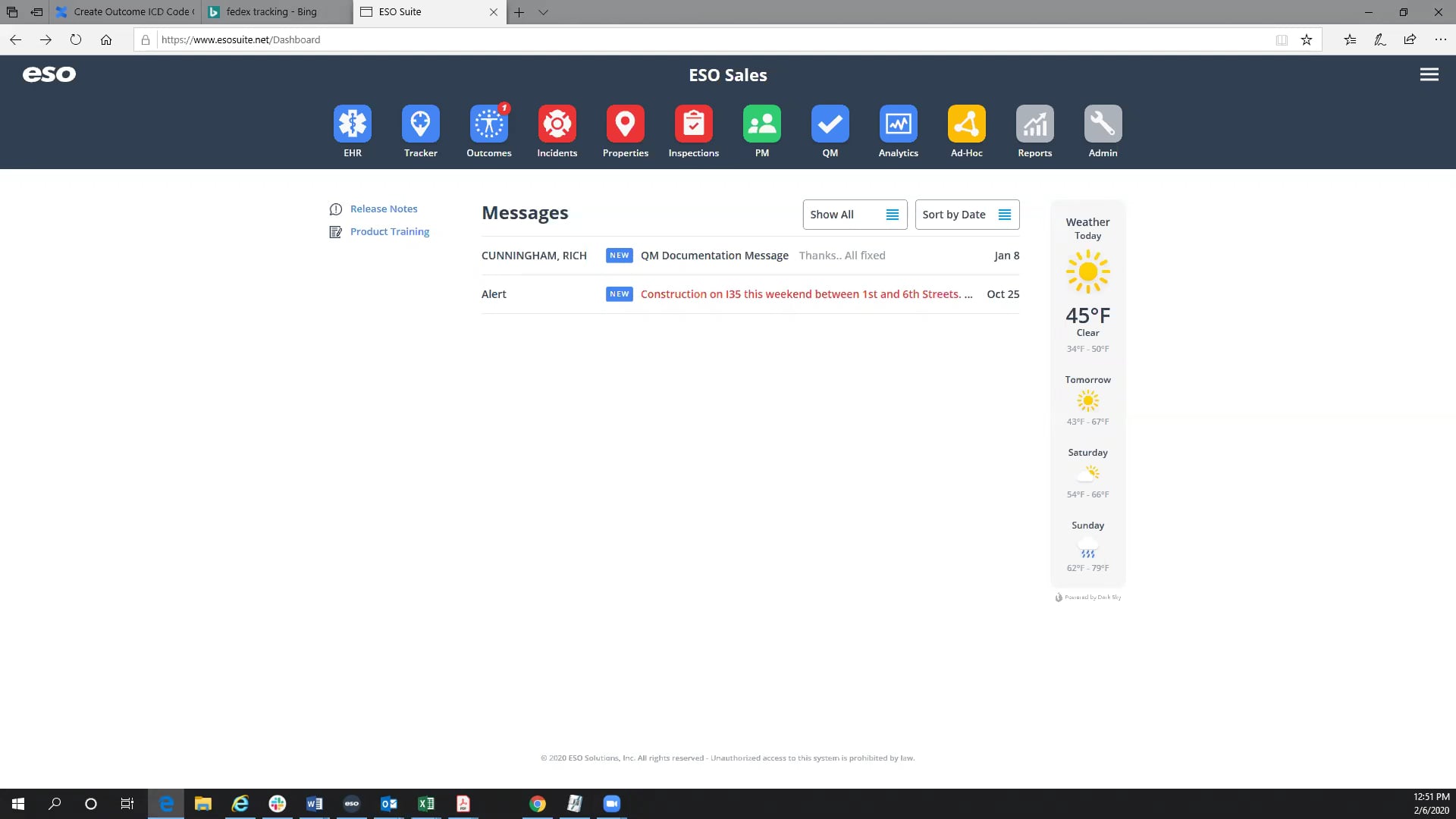Open Microsoft Word from the taskbar
Viewport: 1456px width, 819px height.
point(315,804)
